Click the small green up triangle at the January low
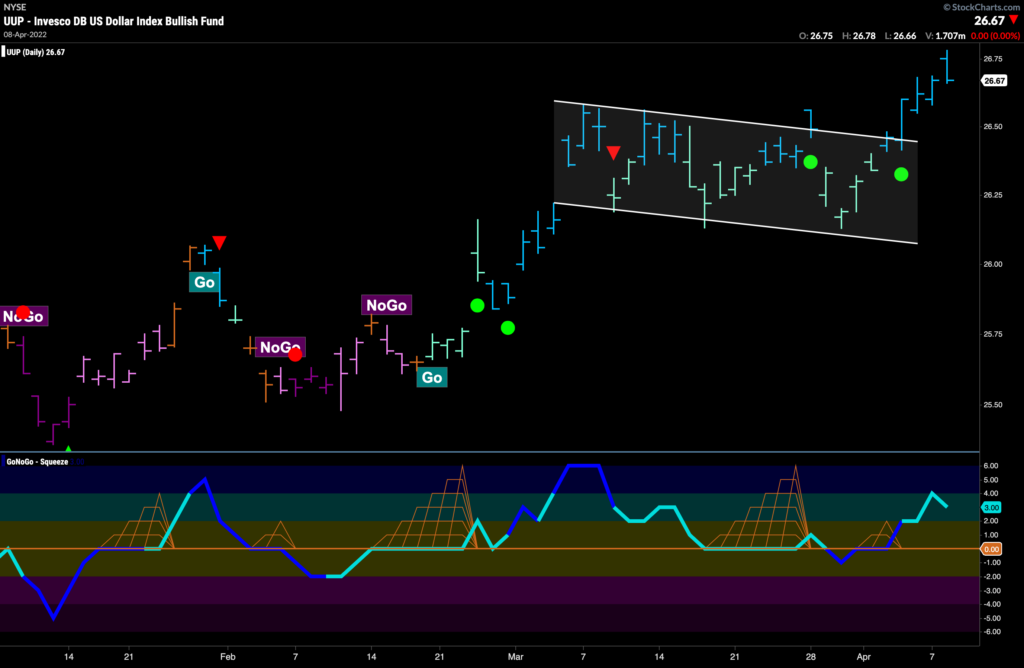 point(69,449)
